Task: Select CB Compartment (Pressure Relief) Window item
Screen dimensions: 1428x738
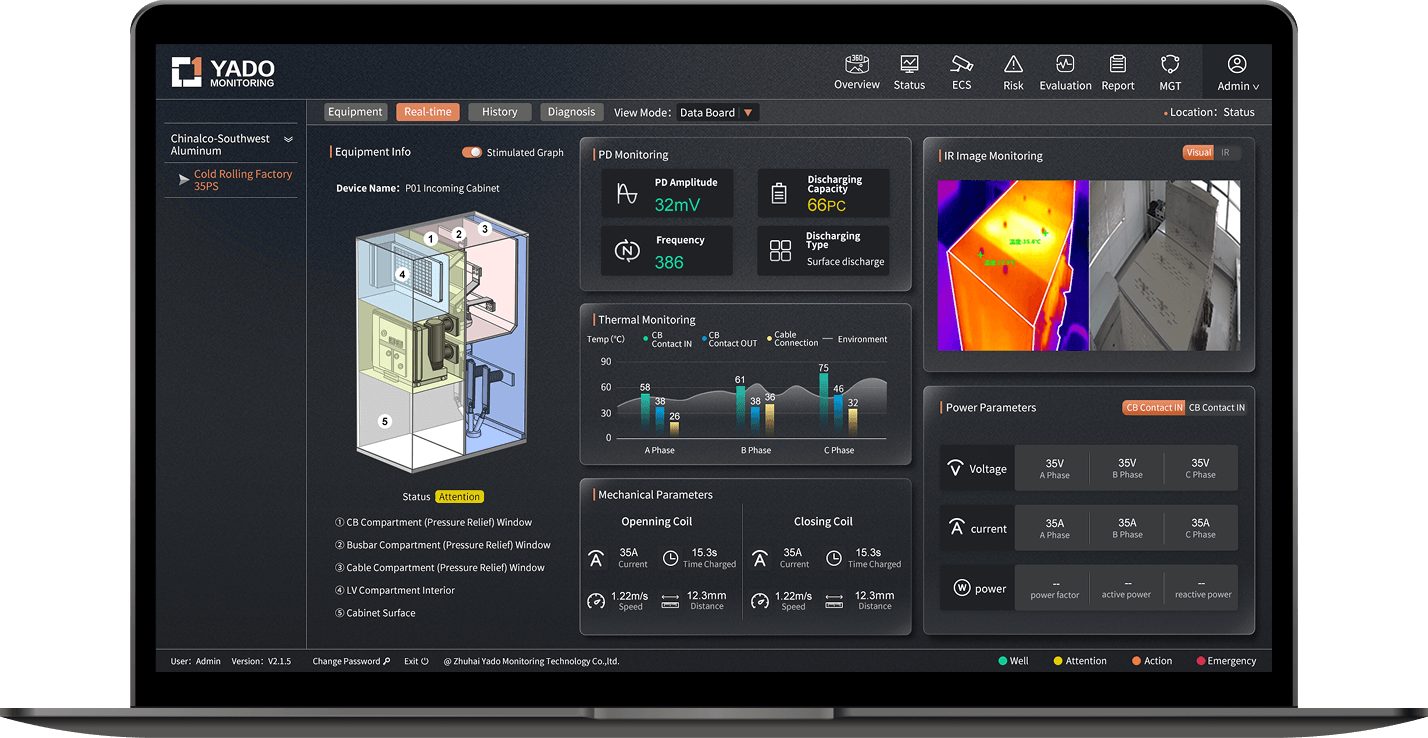Action: [433, 522]
